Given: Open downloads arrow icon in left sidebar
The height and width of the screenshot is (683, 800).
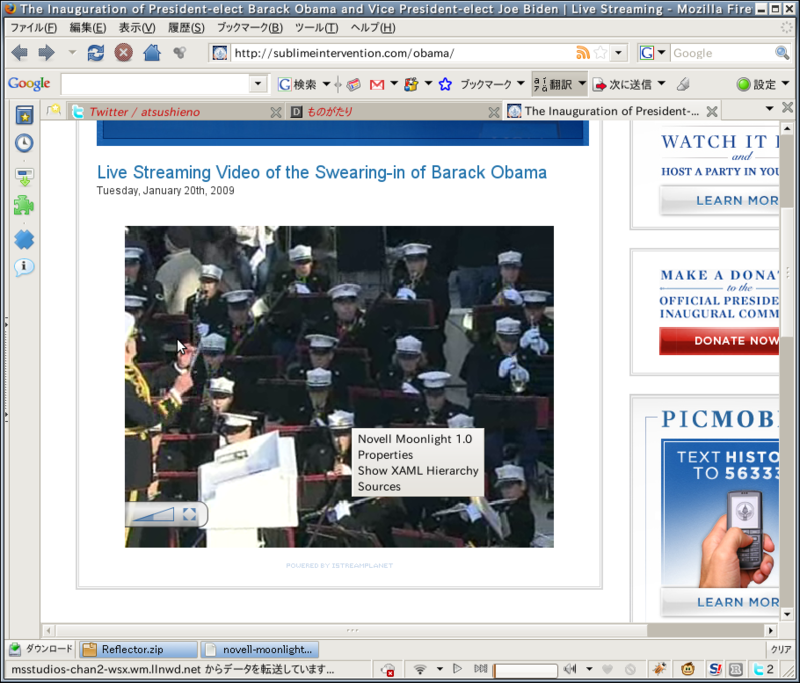Looking at the screenshot, I should click(x=24, y=177).
